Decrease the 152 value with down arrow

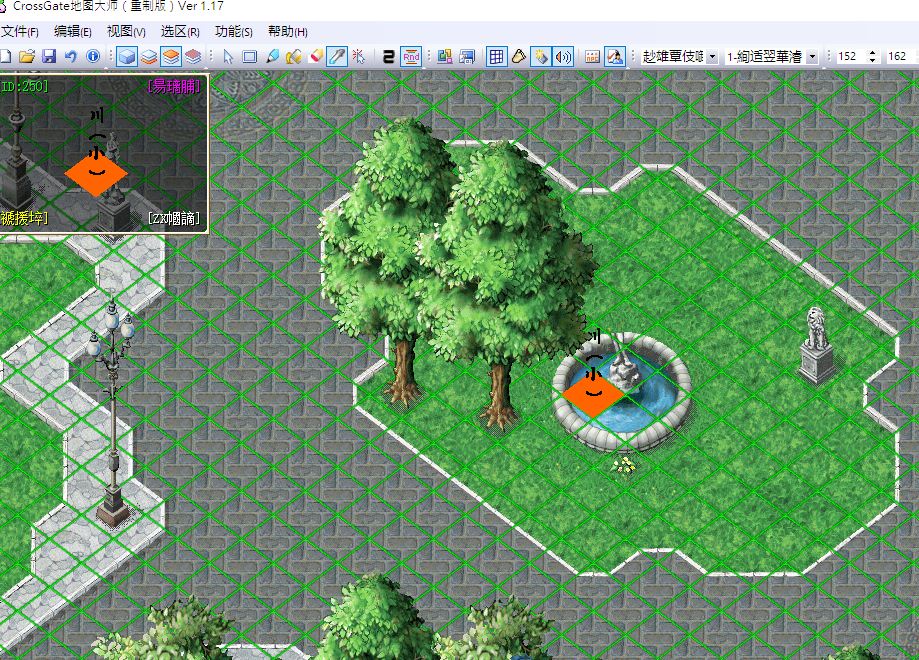click(x=873, y=61)
